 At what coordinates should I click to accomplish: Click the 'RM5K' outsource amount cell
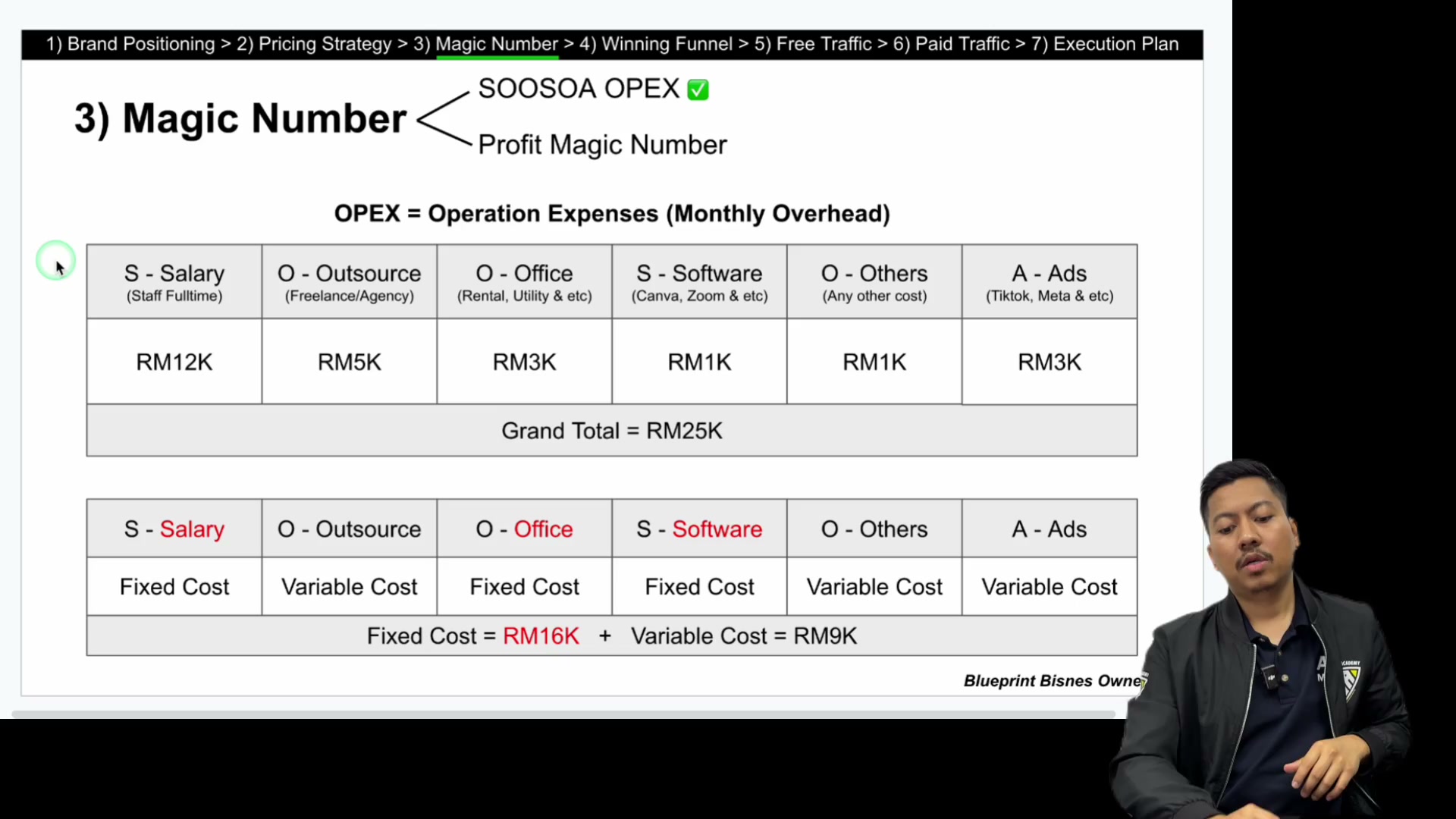[350, 362]
